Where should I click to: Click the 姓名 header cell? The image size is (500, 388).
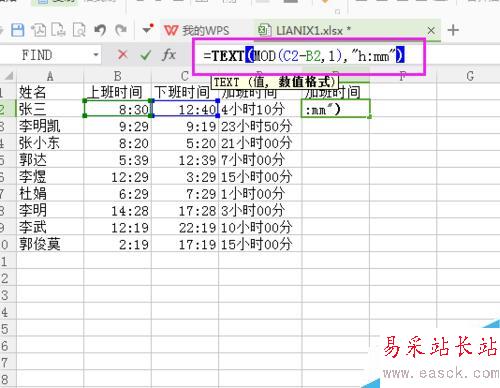click(x=50, y=92)
